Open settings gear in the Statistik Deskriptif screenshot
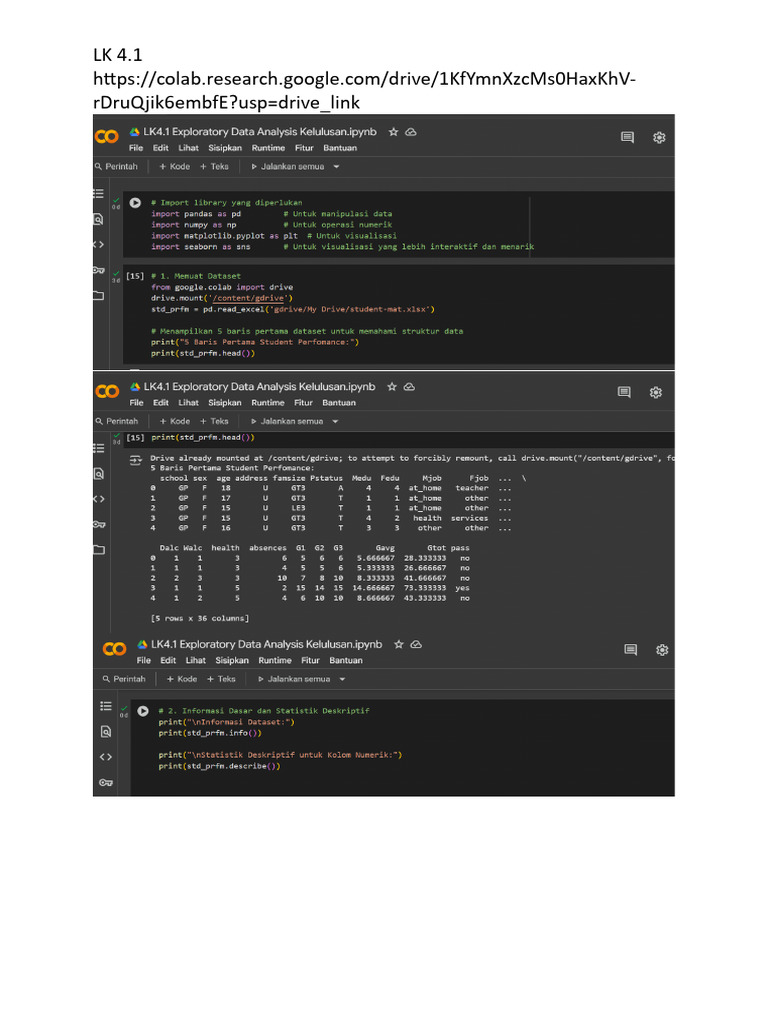 pyautogui.click(x=662, y=650)
